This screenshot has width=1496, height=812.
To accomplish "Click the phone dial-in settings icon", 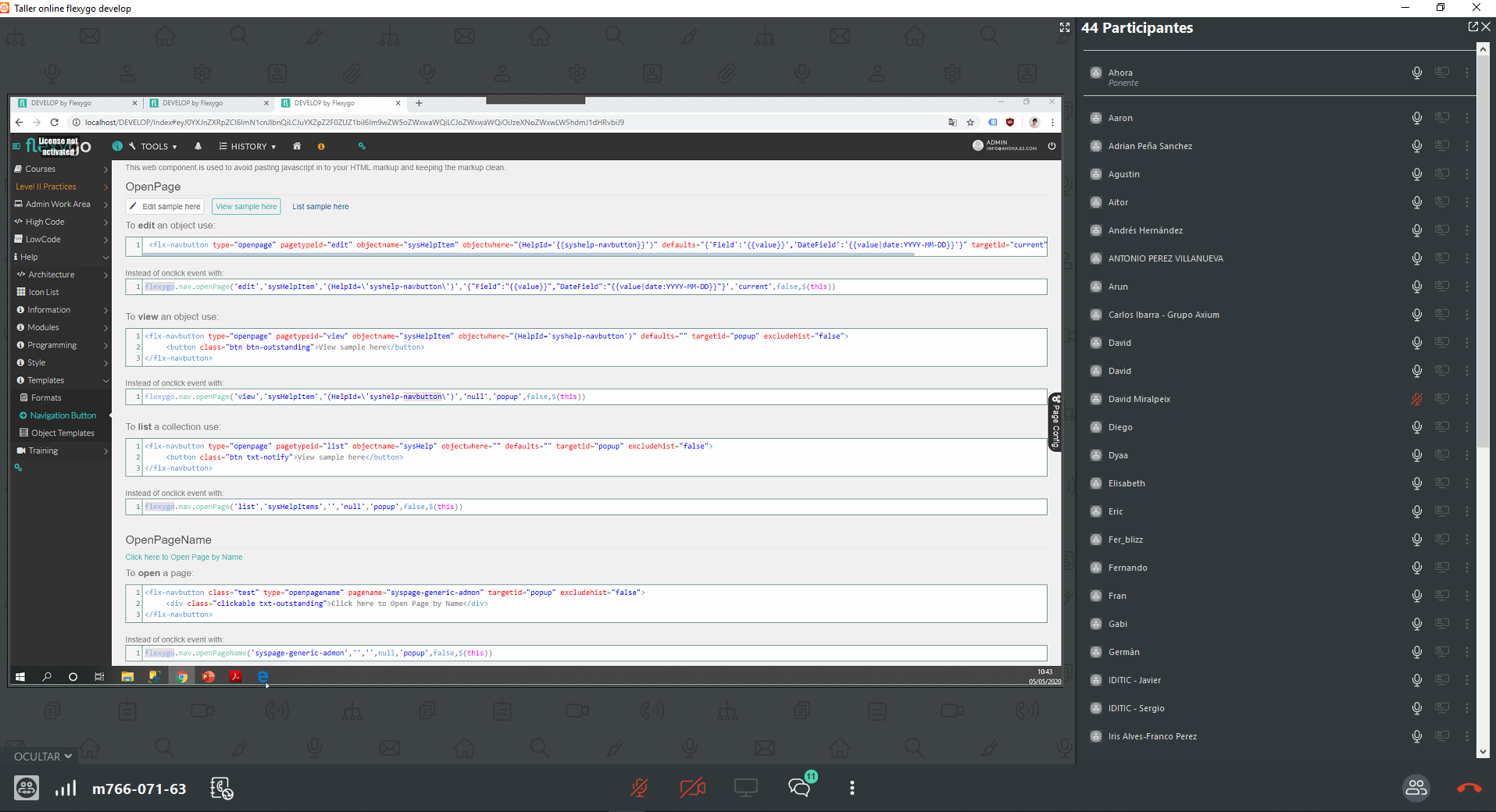I will [x=222, y=789].
